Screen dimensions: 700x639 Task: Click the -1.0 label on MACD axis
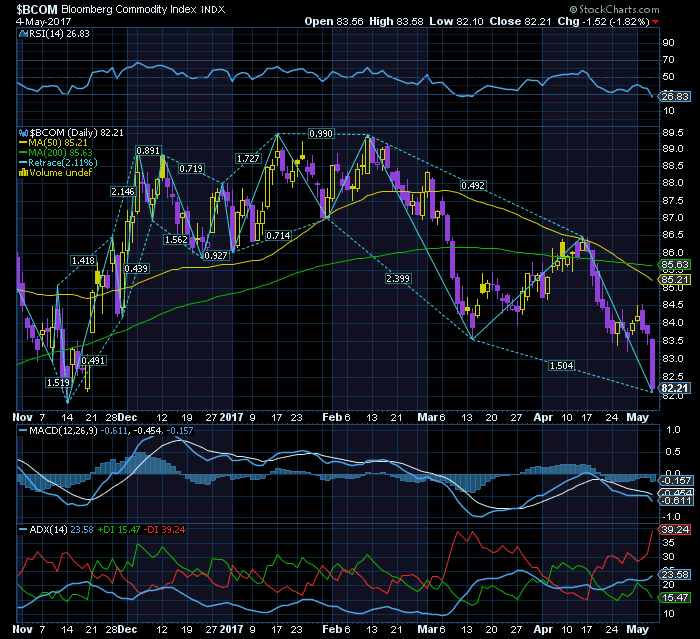671,517
